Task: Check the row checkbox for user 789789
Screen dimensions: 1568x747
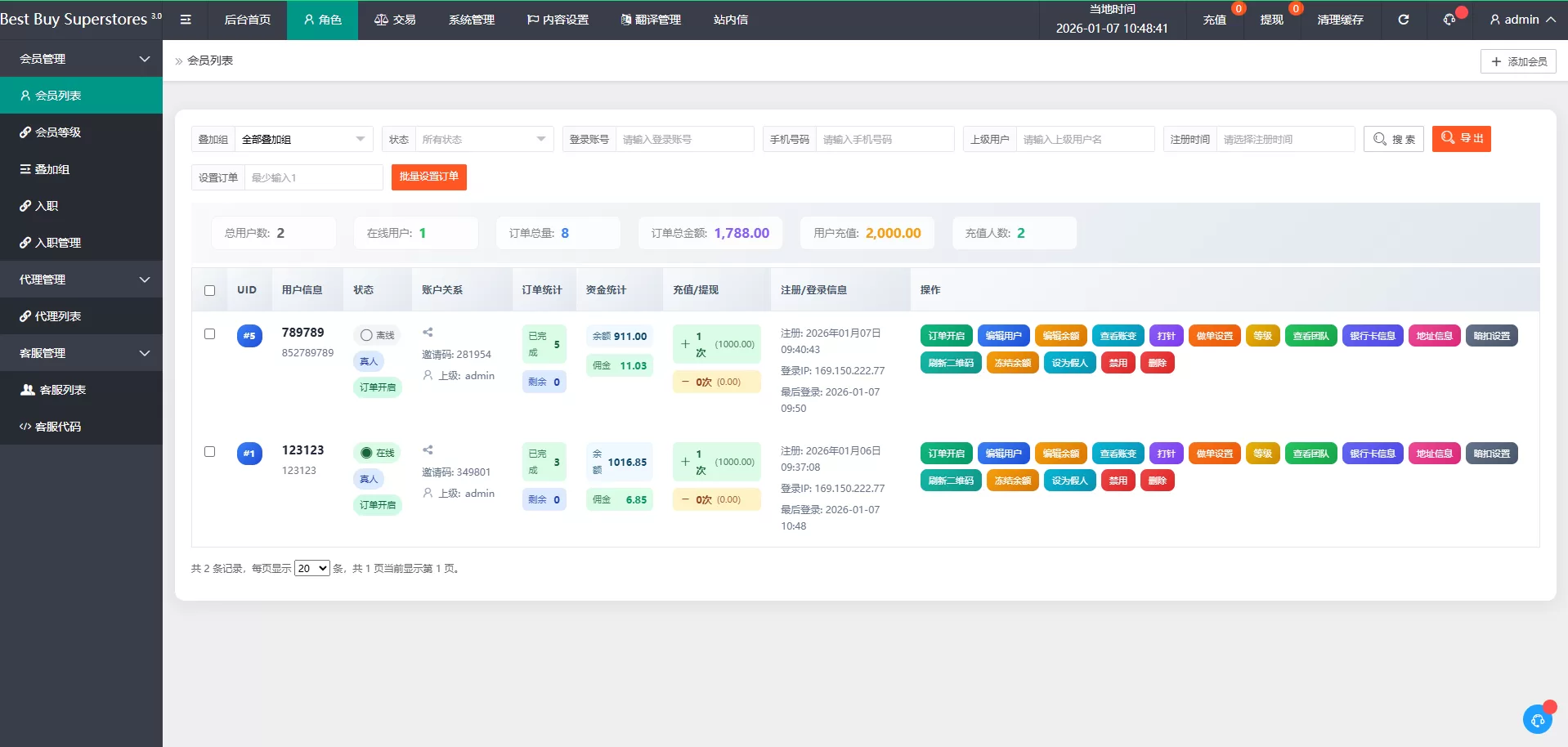Action: (x=209, y=334)
